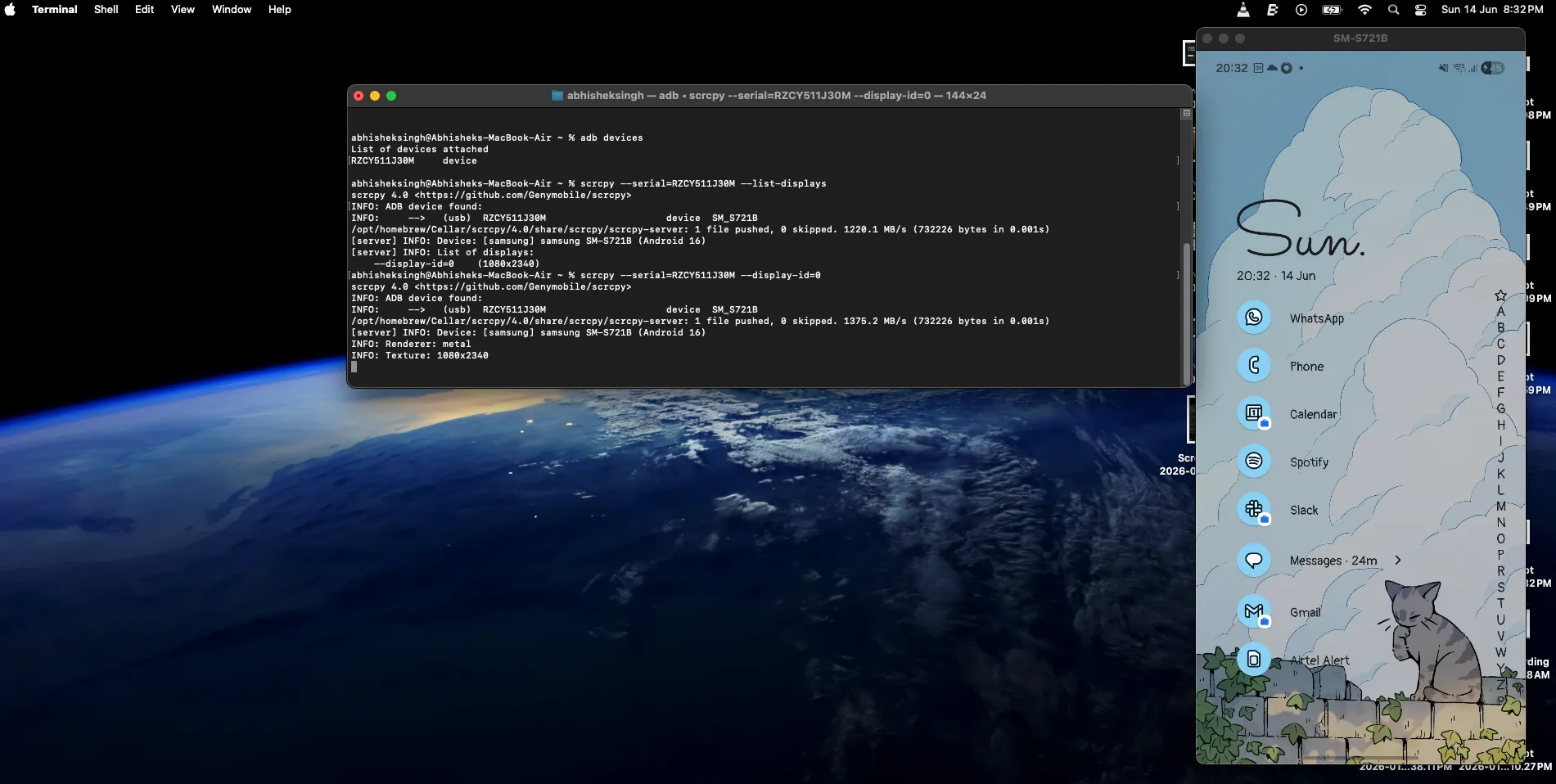Tap the Calendar label on the phone
1556x784 pixels.
tap(1314, 414)
